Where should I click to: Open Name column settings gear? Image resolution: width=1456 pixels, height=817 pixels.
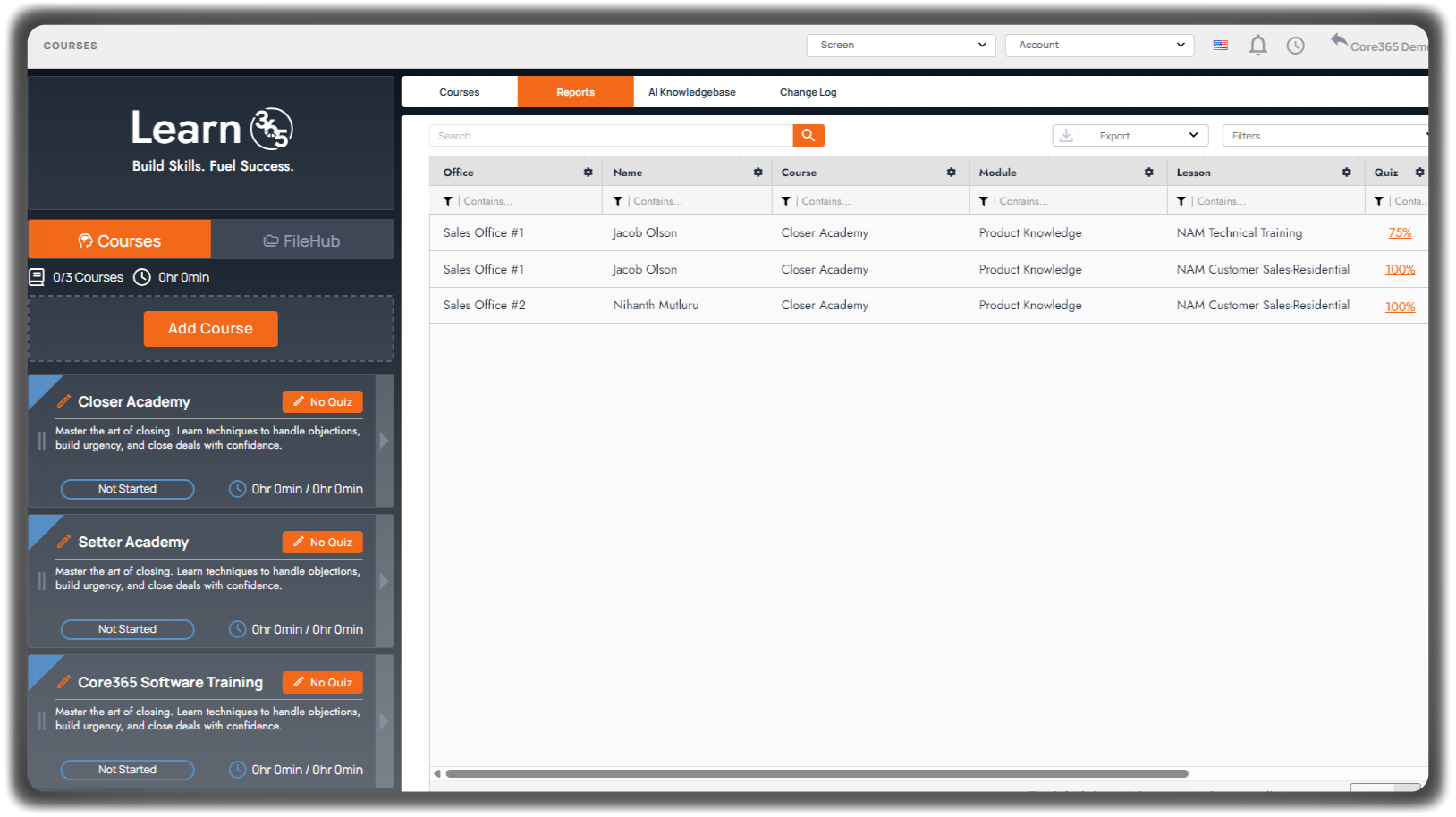coord(758,173)
